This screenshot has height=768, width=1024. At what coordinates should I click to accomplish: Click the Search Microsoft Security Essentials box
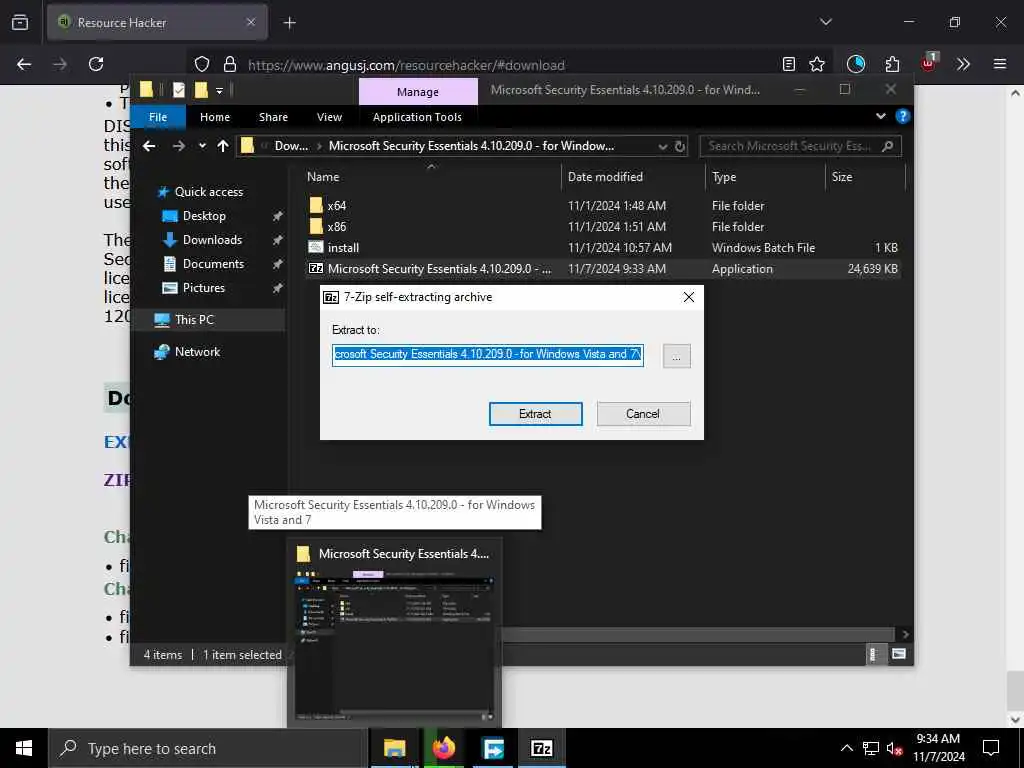coord(800,146)
